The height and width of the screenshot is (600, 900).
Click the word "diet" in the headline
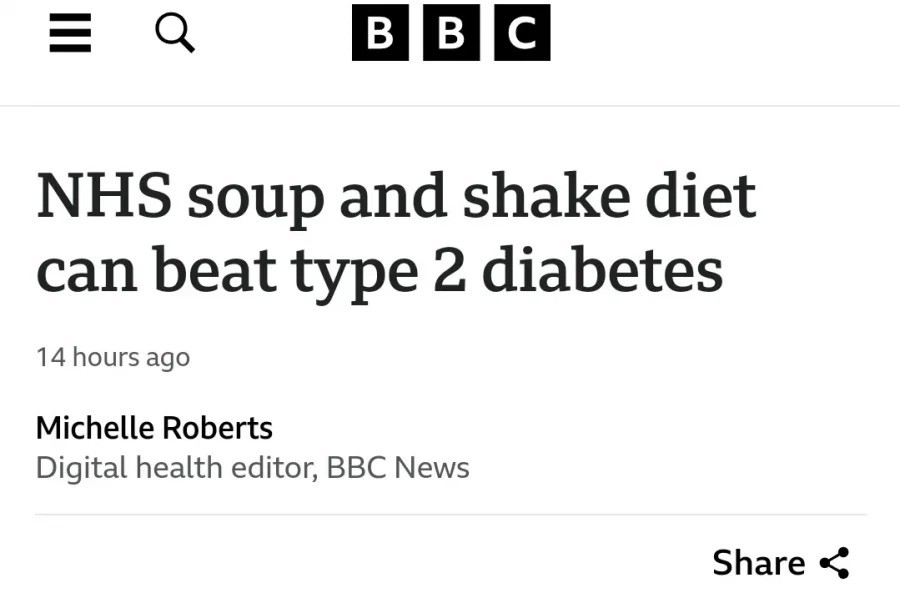[699, 196]
